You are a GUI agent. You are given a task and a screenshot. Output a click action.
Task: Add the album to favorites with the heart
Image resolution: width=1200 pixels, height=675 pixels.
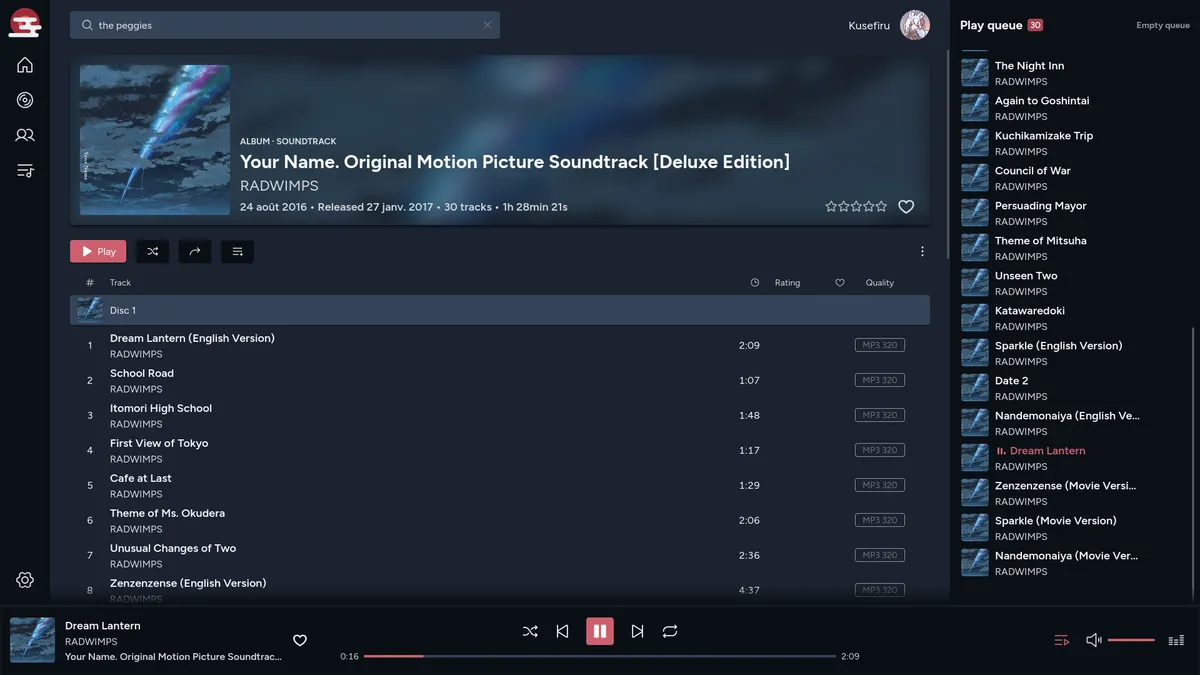pyautogui.click(x=906, y=207)
